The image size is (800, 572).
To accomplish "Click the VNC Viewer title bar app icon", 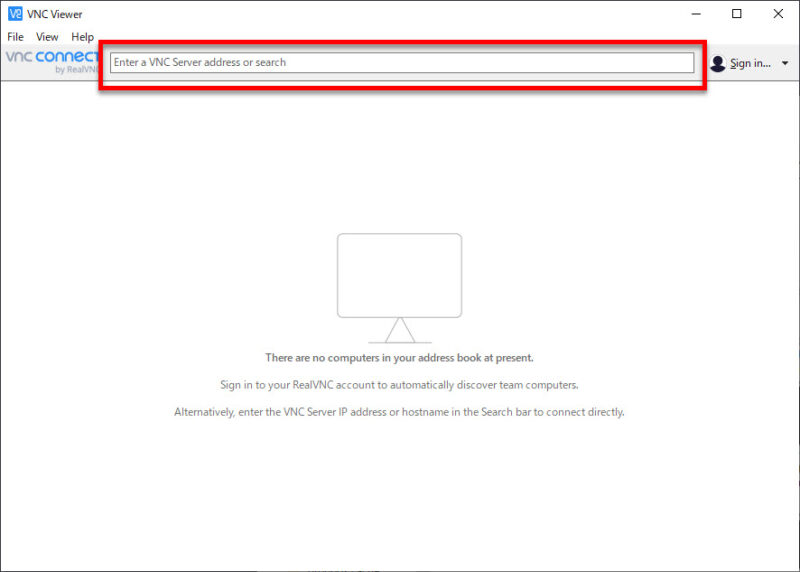I will 15,14.
